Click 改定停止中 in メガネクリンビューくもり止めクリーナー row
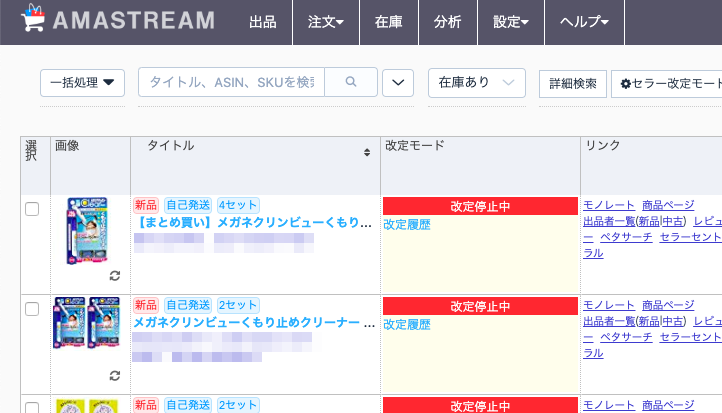The image size is (722, 413). click(x=480, y=306)
